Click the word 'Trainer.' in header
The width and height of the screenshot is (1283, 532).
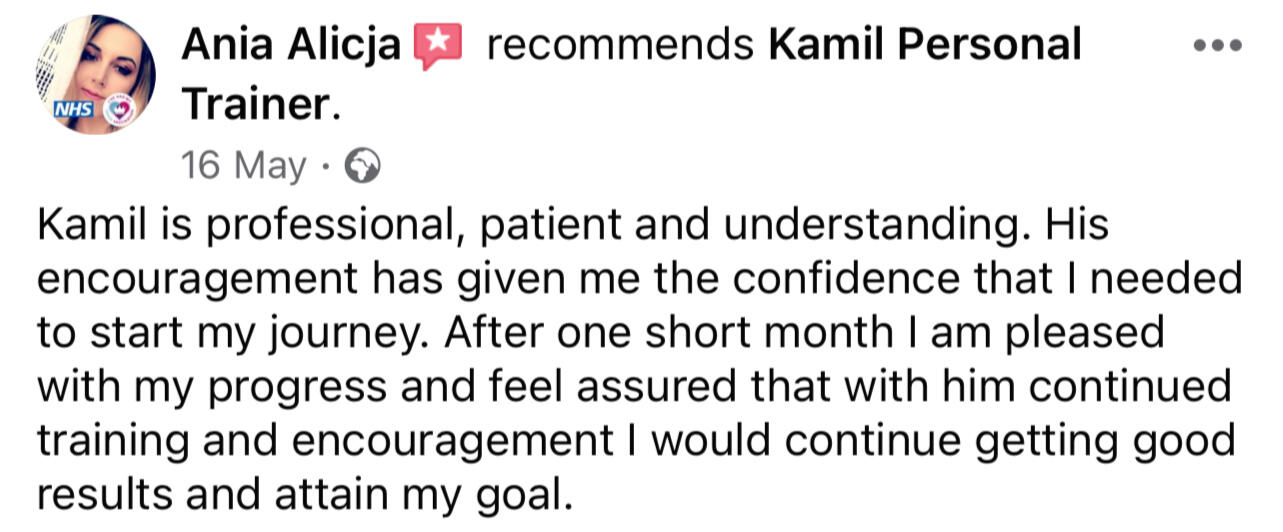tap(260, 104)
